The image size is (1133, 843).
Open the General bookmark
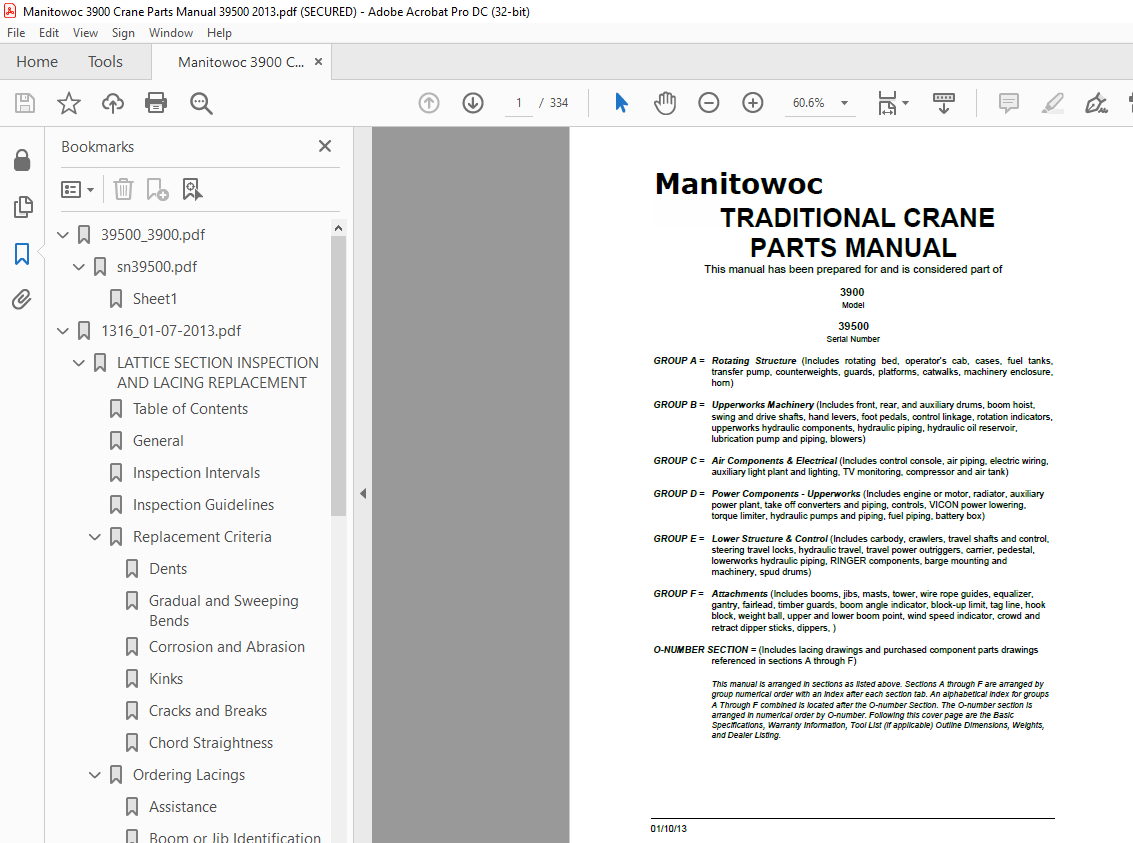coord(158,441)
